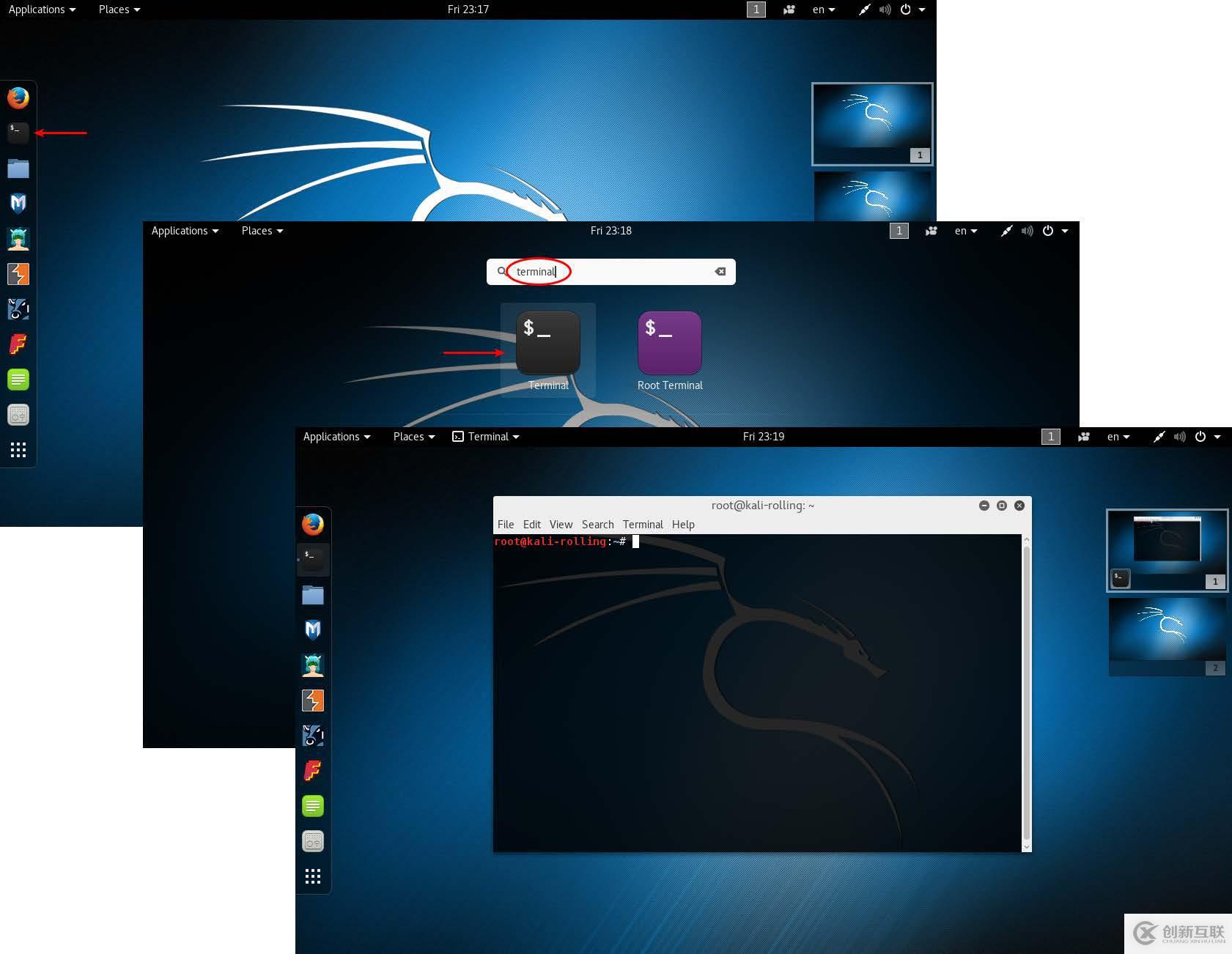
Task: Show applications grid in third screenshot's dock
Action: coord(313,876)
